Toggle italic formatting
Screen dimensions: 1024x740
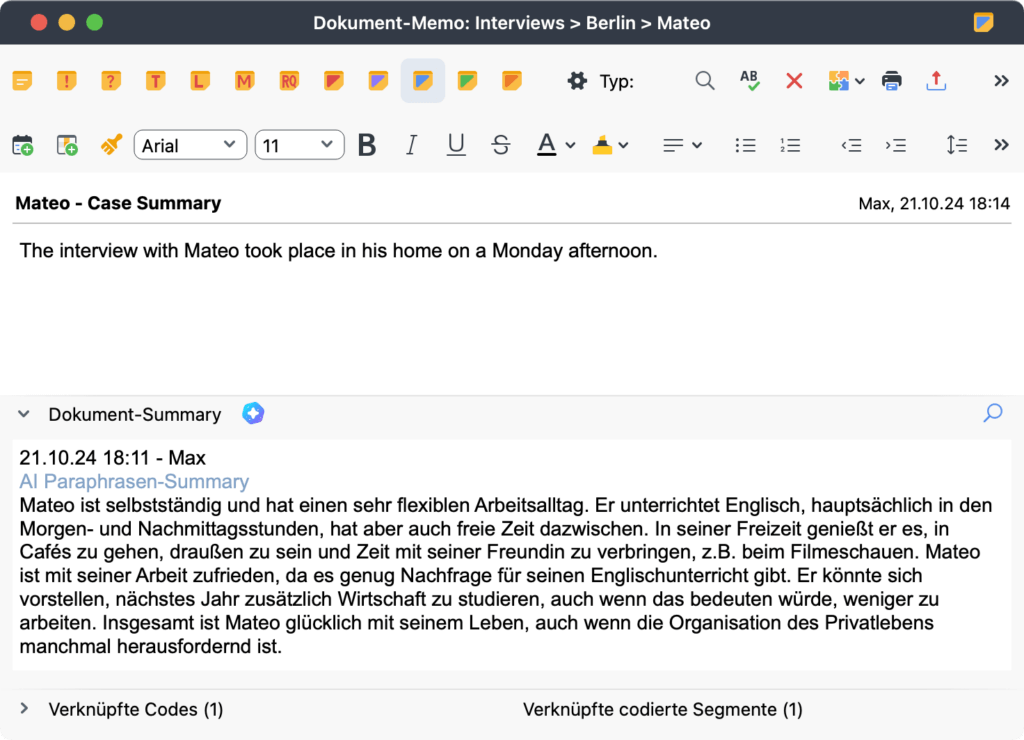point(411,145)
